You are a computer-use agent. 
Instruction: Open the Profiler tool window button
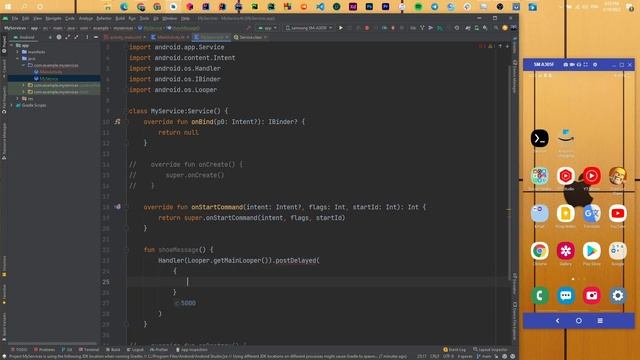coord(159,349)
